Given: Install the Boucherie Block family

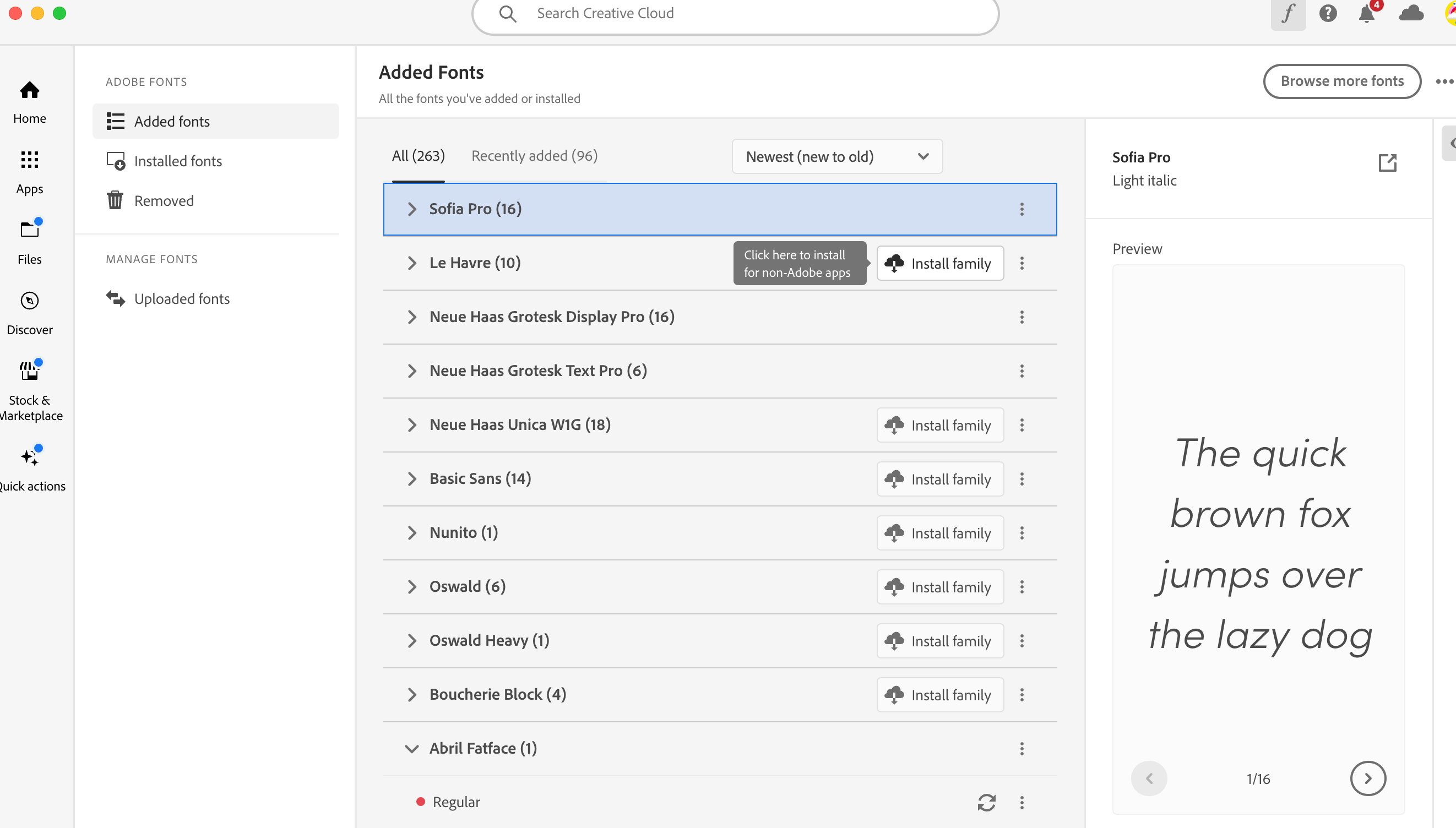Looking at the screenshot, I should click(x=940, y=695).
